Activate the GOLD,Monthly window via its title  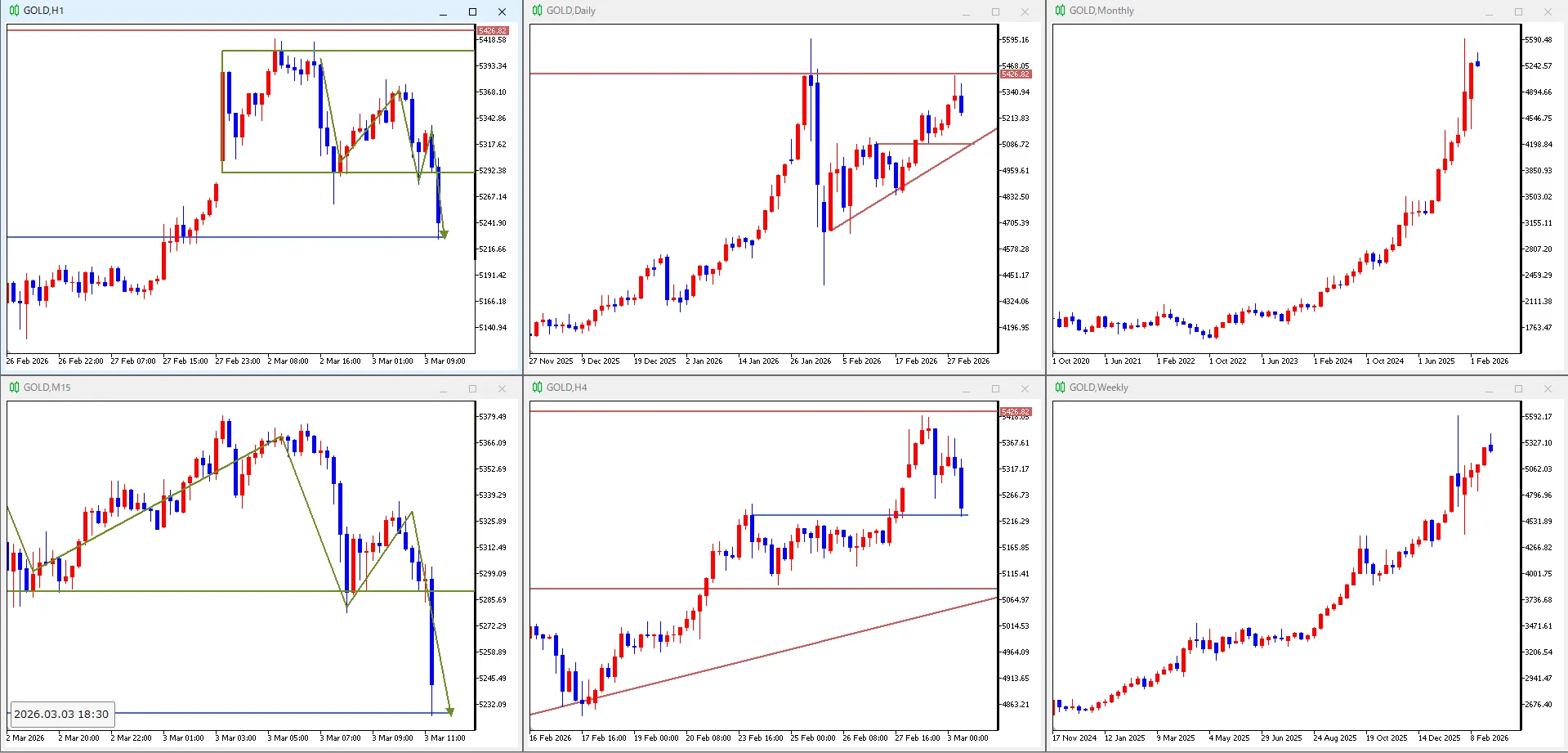click(1101, 11)
